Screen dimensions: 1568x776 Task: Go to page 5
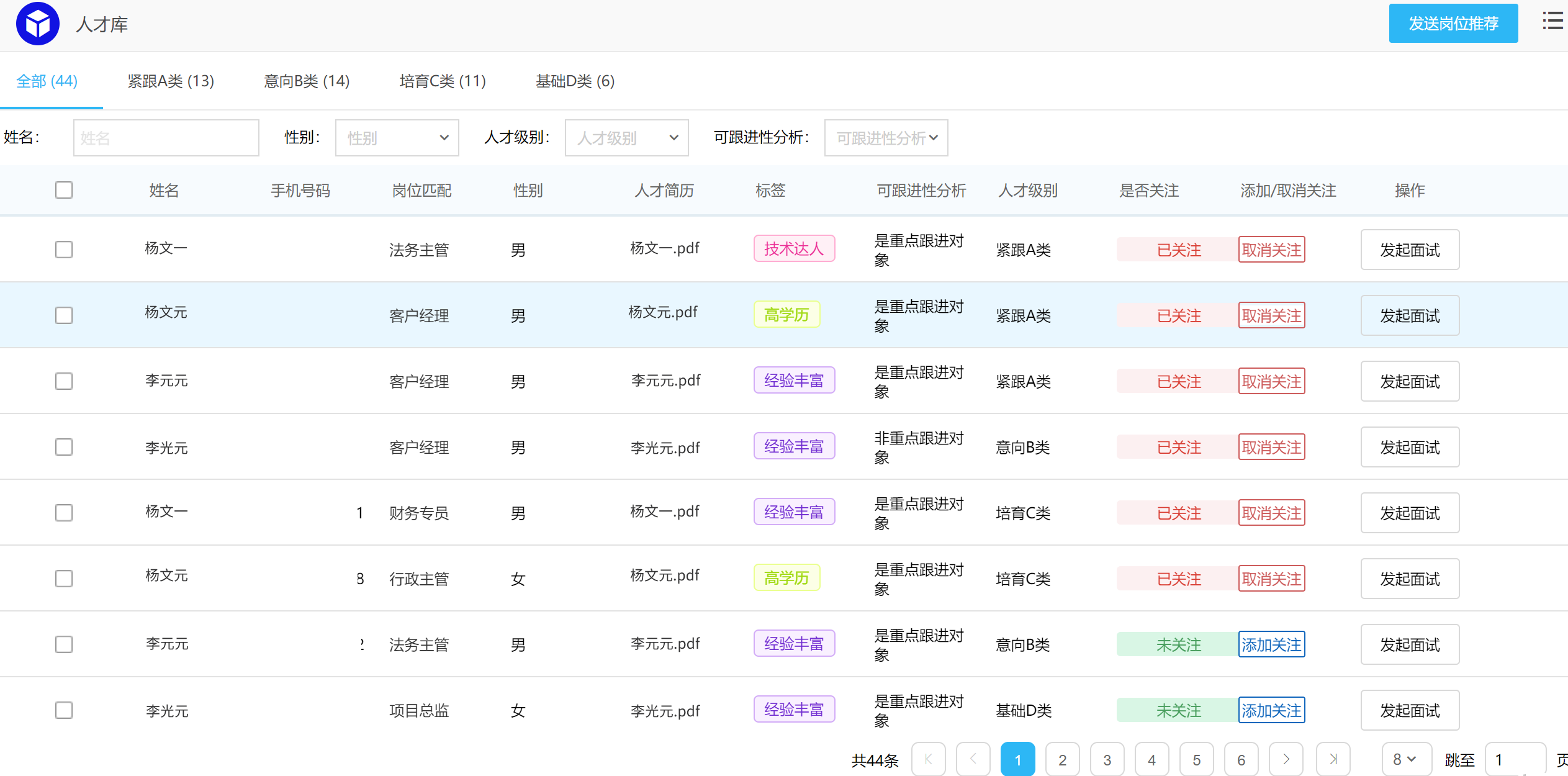pos(1197,759)
